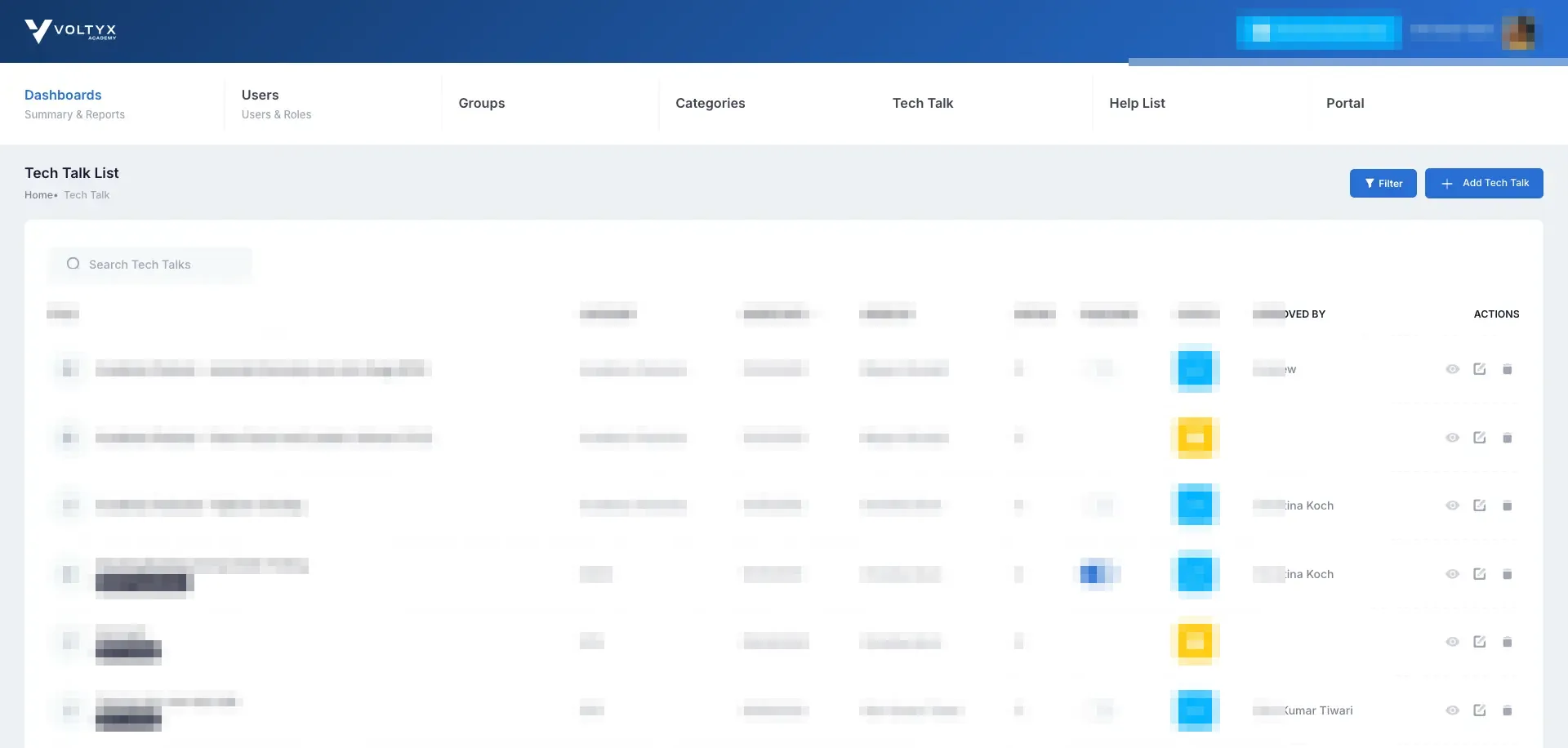Open edit icon in the second row
1568x748 pixels.
(1479, 438)
